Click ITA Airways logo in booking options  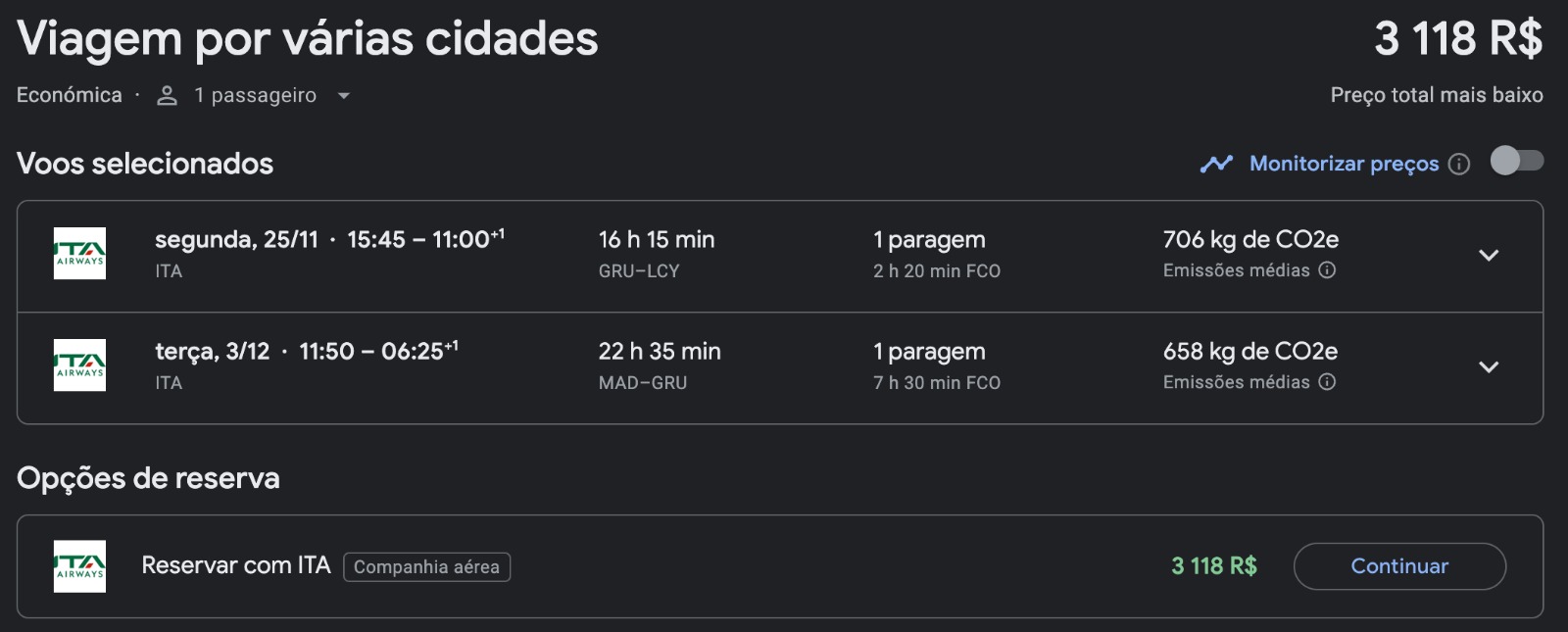point(79,566)
